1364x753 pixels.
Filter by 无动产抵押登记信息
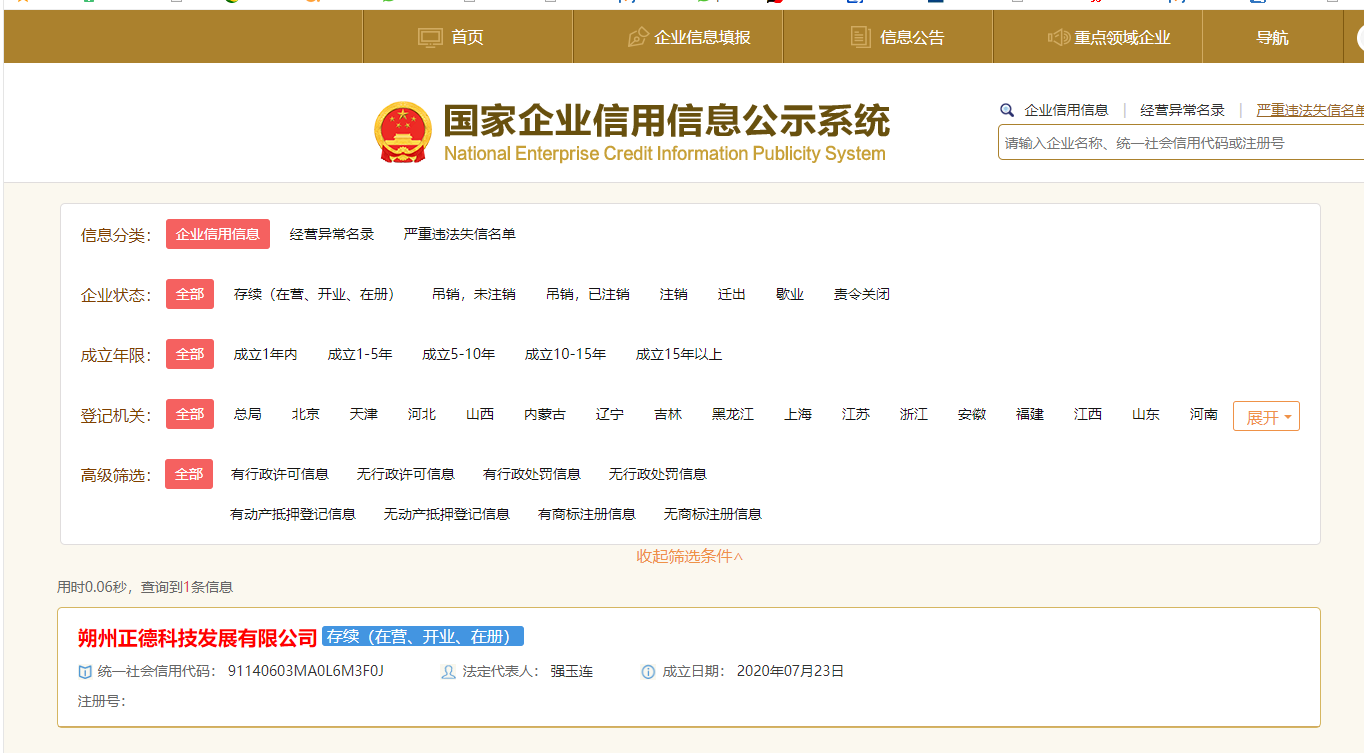tap(447, 514)
